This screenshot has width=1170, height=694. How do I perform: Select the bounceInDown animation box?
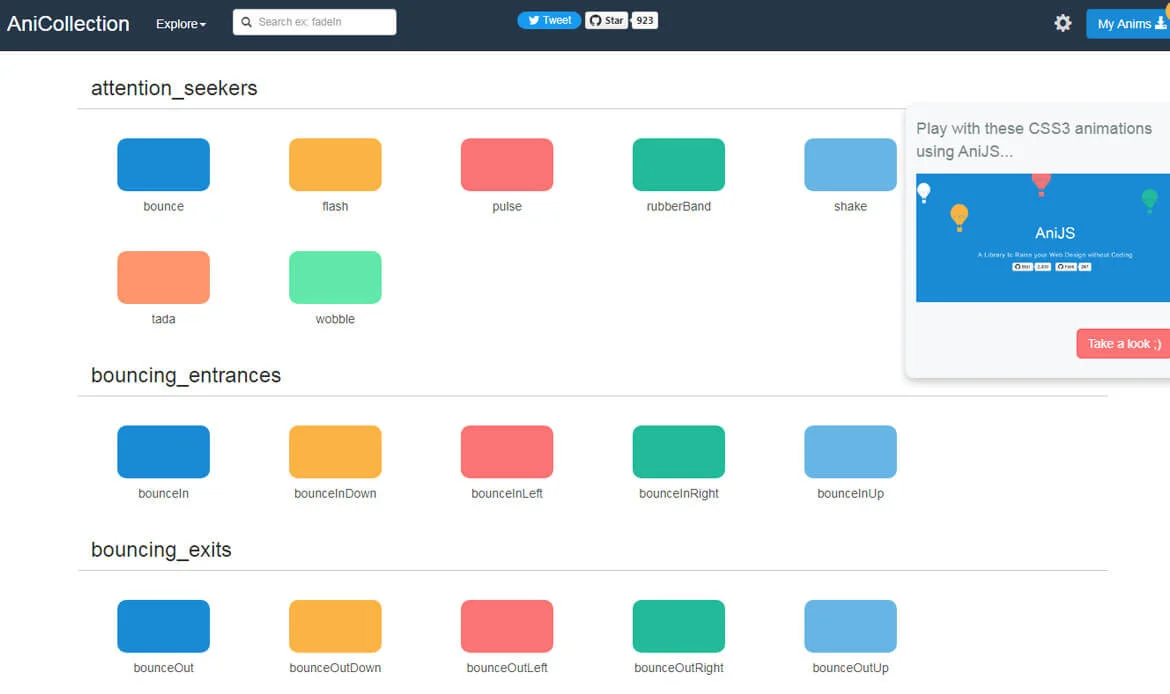(335, 452)
